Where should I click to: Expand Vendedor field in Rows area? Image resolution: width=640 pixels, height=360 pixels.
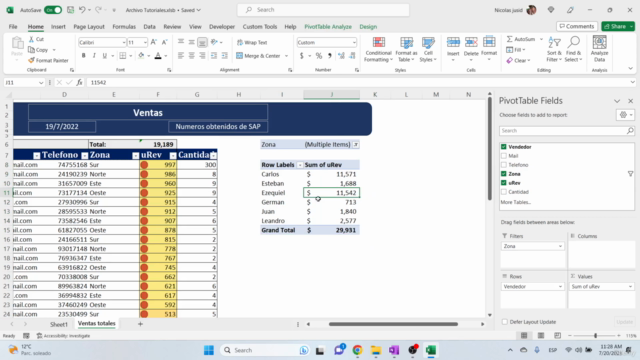560,287
